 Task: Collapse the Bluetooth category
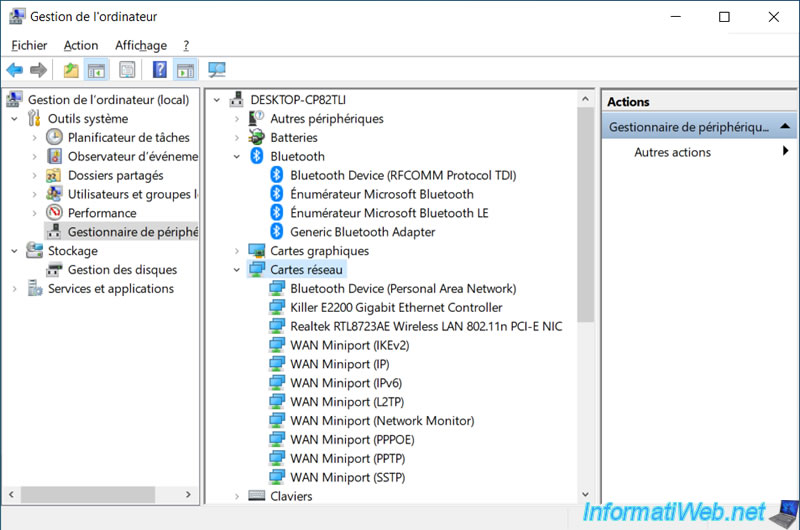(x=237, y=157)
